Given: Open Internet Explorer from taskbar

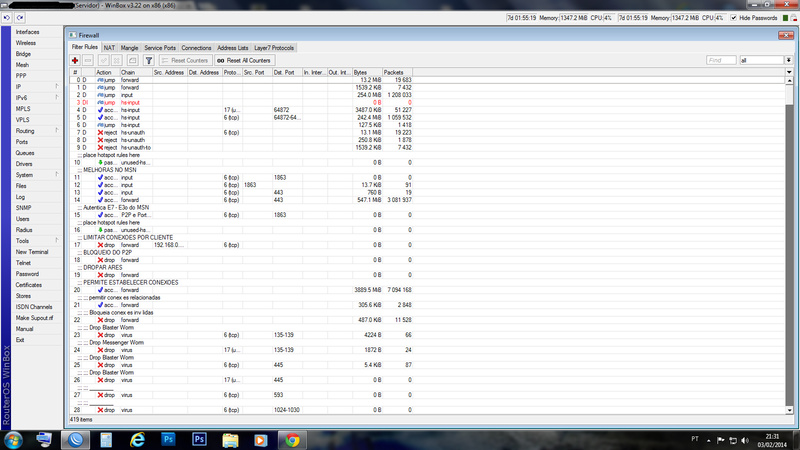Looking at the screenshot, I should [x=137, y=440].
